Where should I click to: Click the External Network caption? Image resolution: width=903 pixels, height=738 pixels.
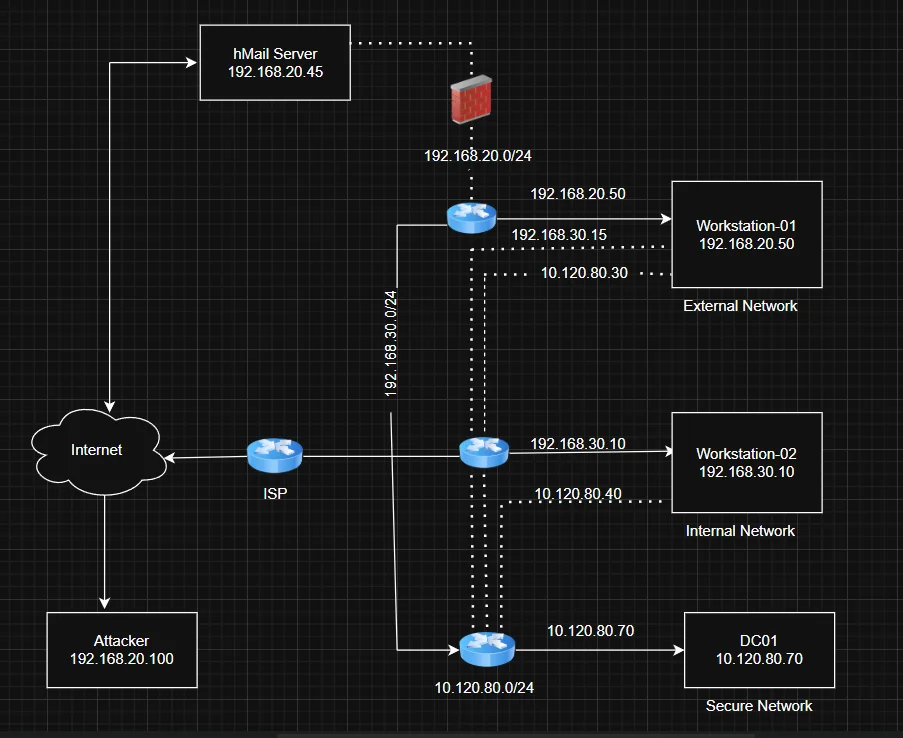click(740, 305)
